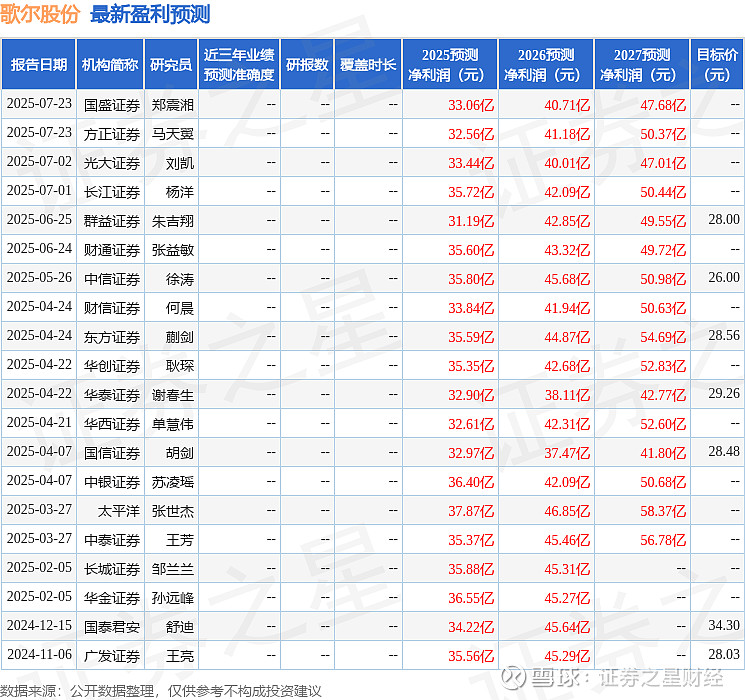
Task: Click the 近三年业绩预测准确度 column header
Action: pos(239,64)
